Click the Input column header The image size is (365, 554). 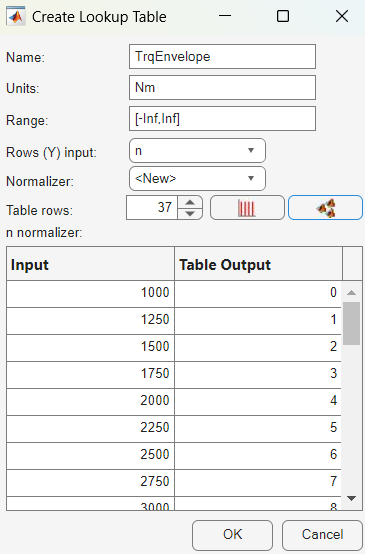point(90,264)
